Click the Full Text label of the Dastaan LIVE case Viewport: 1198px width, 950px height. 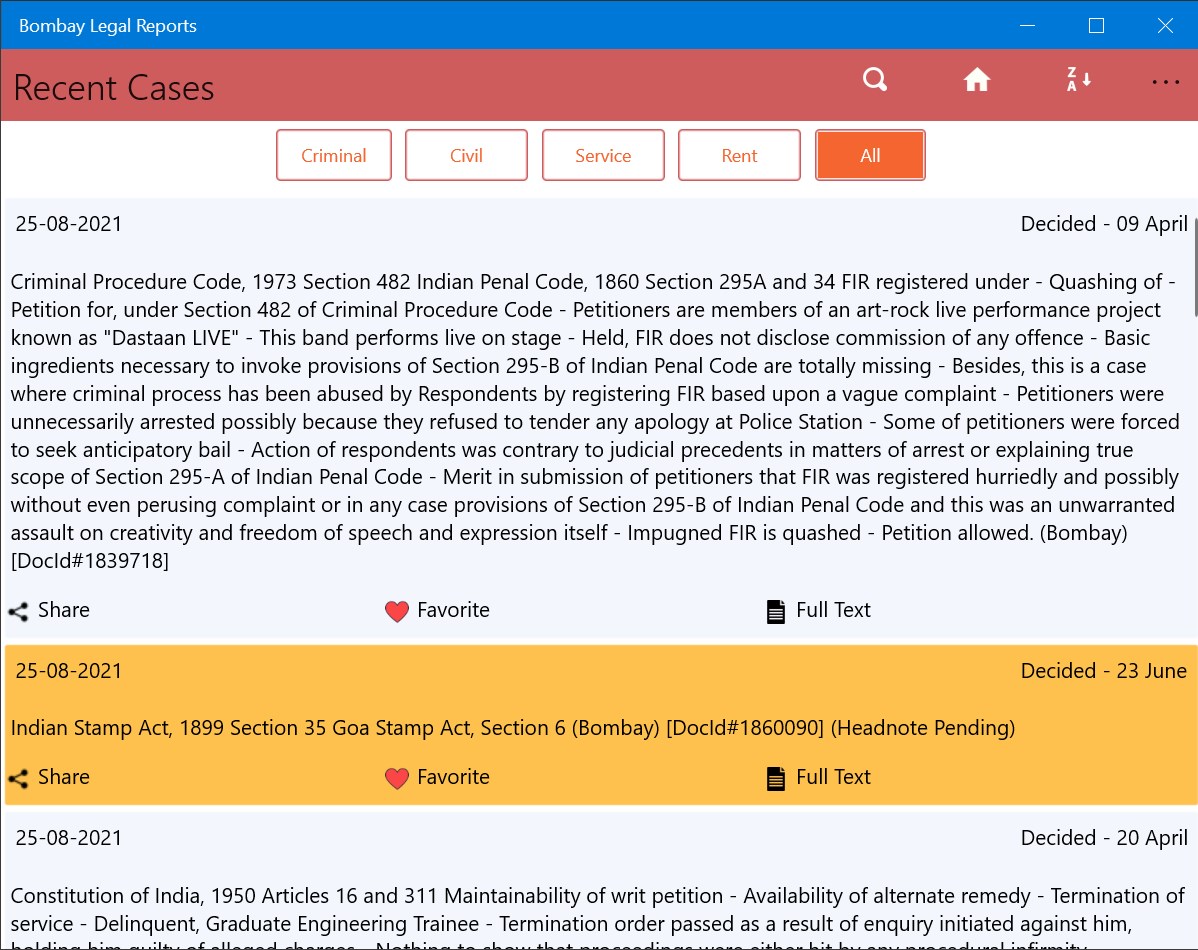point(833,610)
